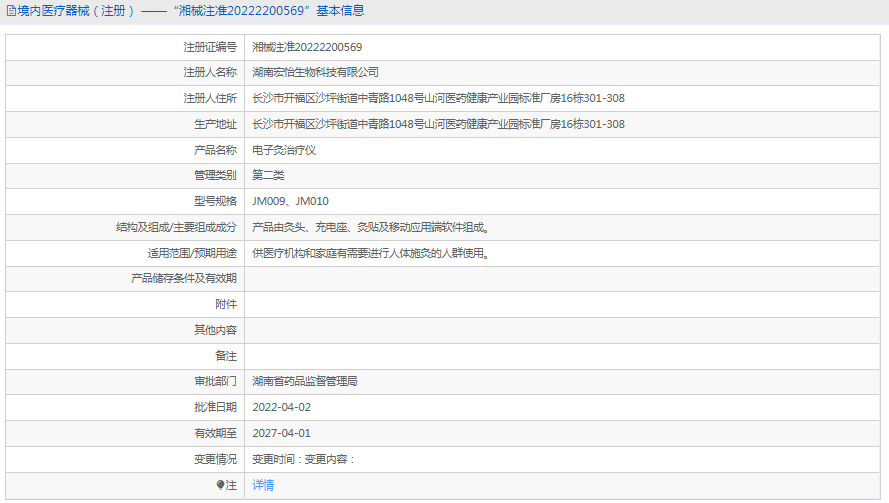This screenshot has height=503, width=889.
Task: Click the 批准日期 label
Action: point(215,407)
